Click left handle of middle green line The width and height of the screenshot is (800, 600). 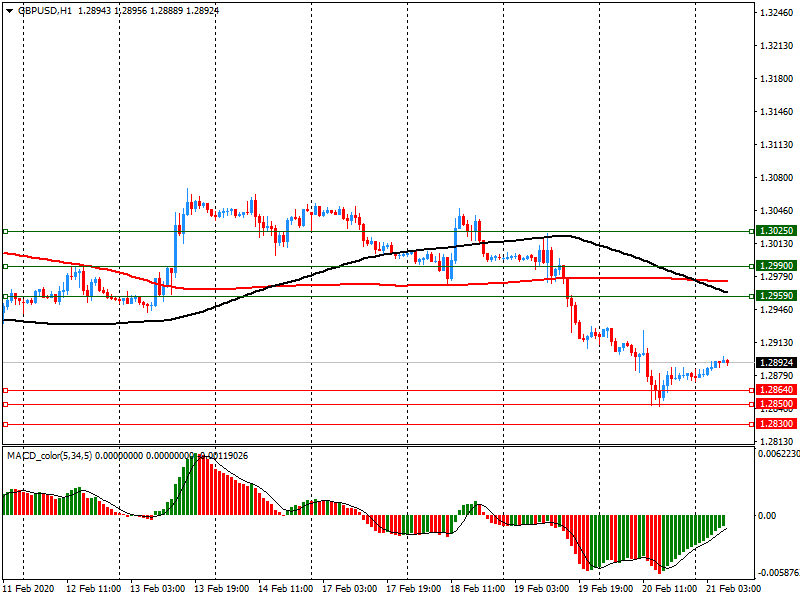point(5,266)
